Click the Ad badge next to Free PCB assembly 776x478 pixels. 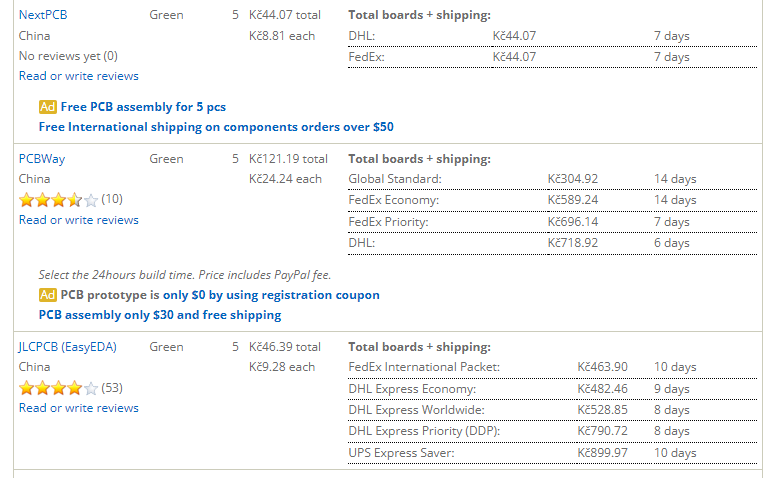point(47,106)
